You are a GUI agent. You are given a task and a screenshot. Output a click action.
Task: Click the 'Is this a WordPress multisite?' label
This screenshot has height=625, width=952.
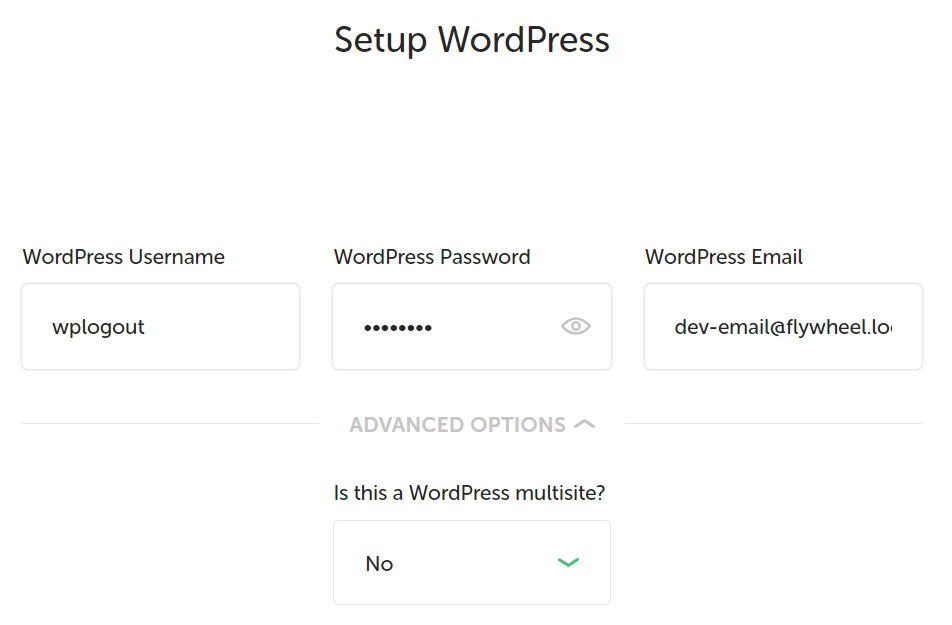[469, 493]
